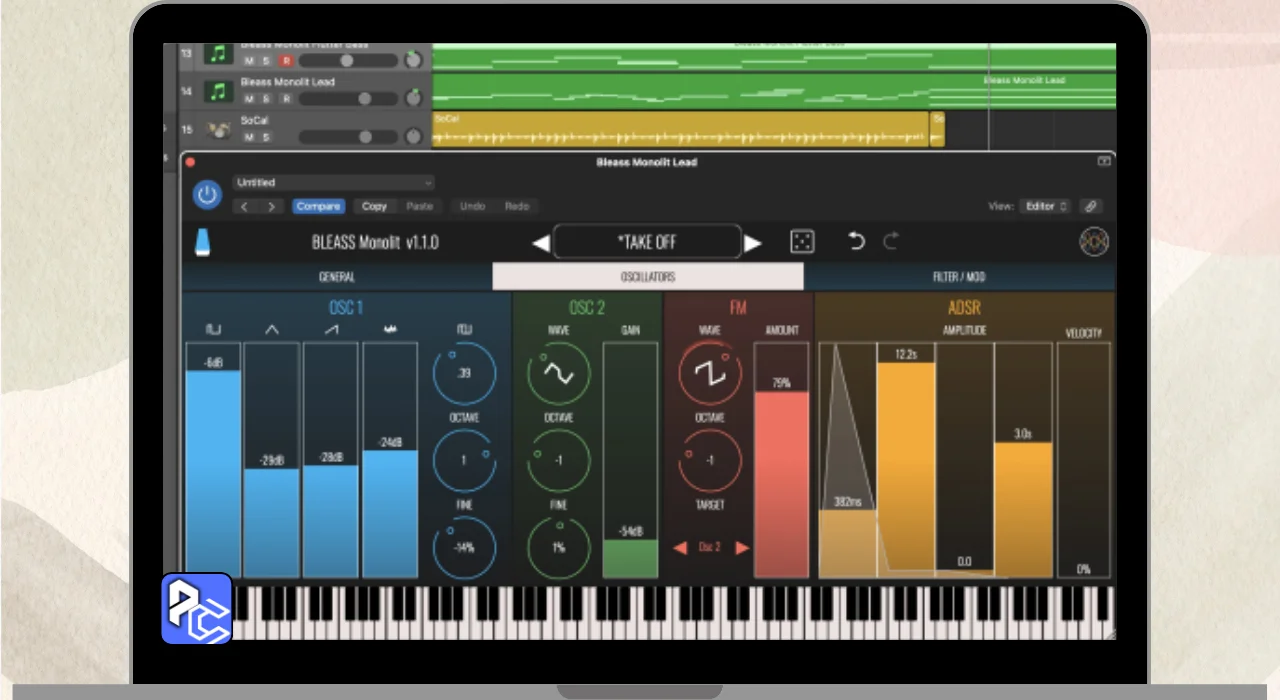Click the OSC 1 pulse width knob

464,373
